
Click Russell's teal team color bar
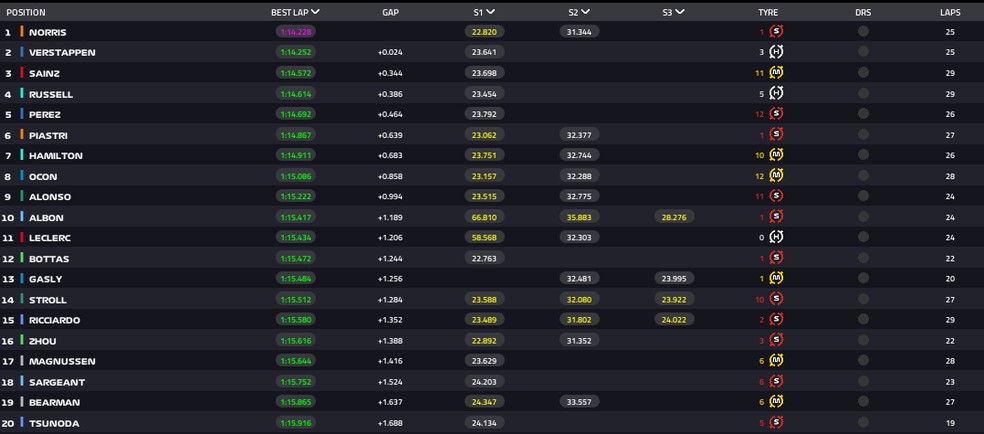pos(22,93)
